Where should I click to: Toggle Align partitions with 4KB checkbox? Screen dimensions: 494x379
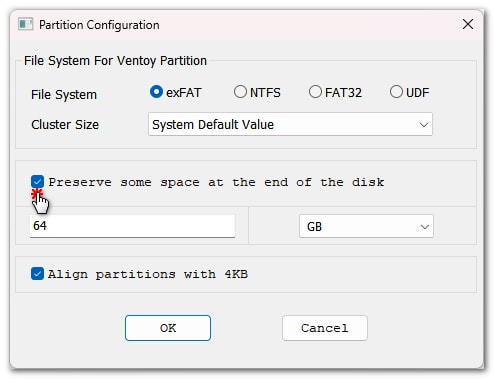(x=37, y=274)
